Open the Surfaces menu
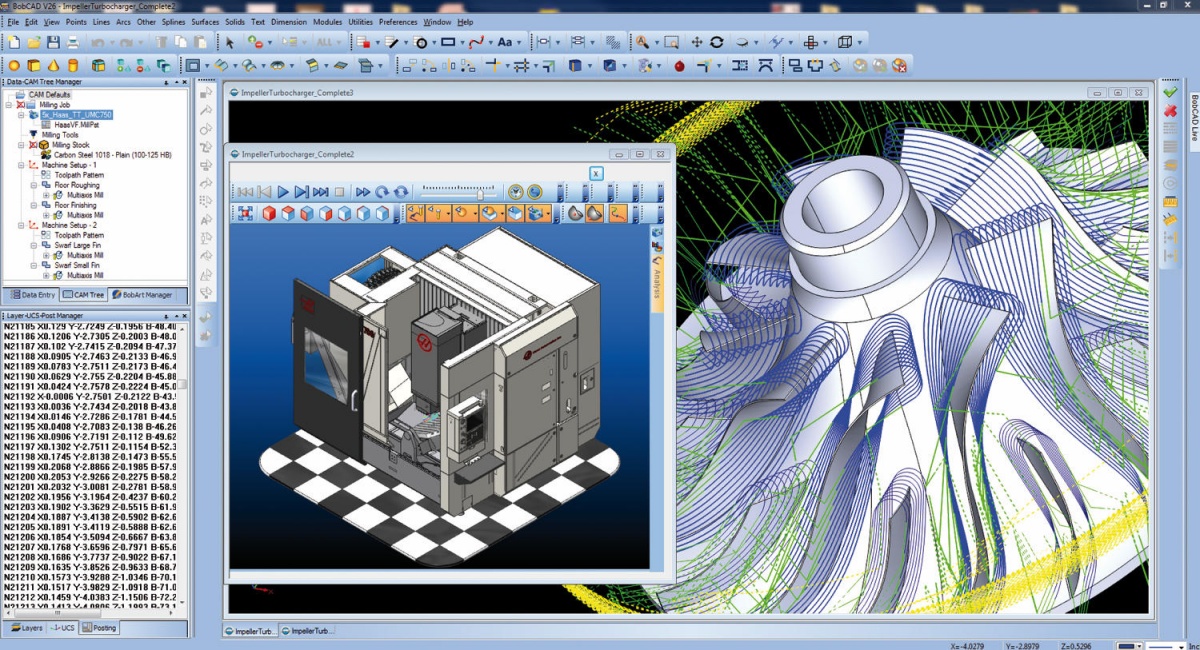This screenshot has height=650, width=1200. pyautogui.click(x=205, y=21)
